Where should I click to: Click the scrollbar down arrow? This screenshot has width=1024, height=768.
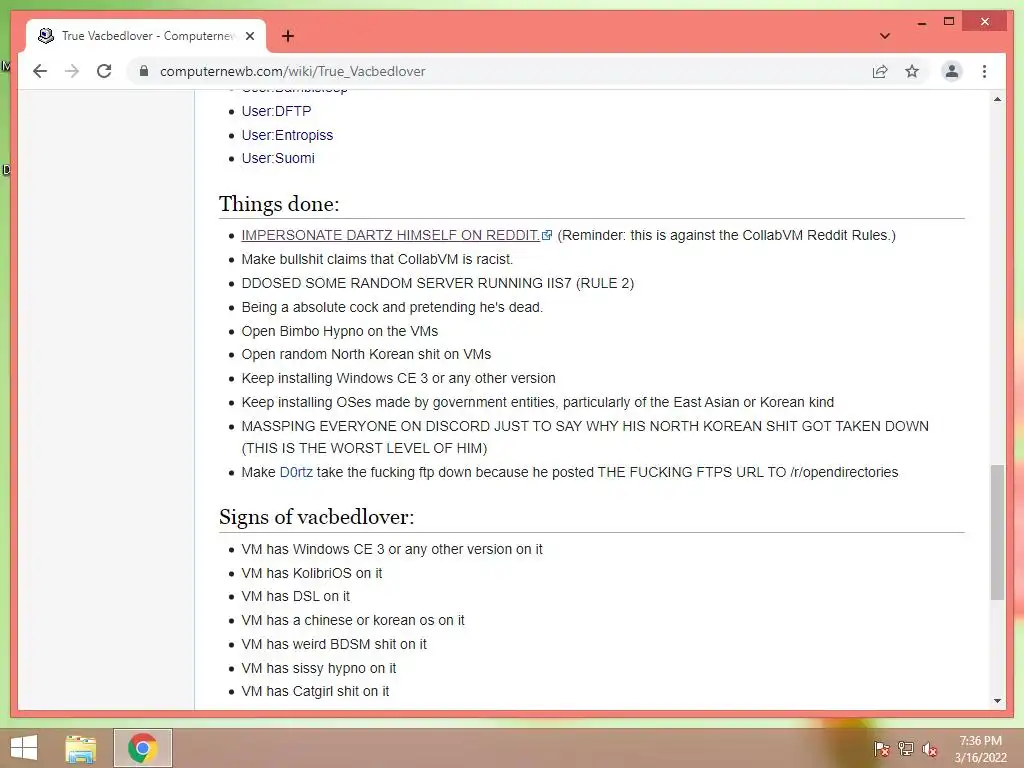[x=997, y=701]
